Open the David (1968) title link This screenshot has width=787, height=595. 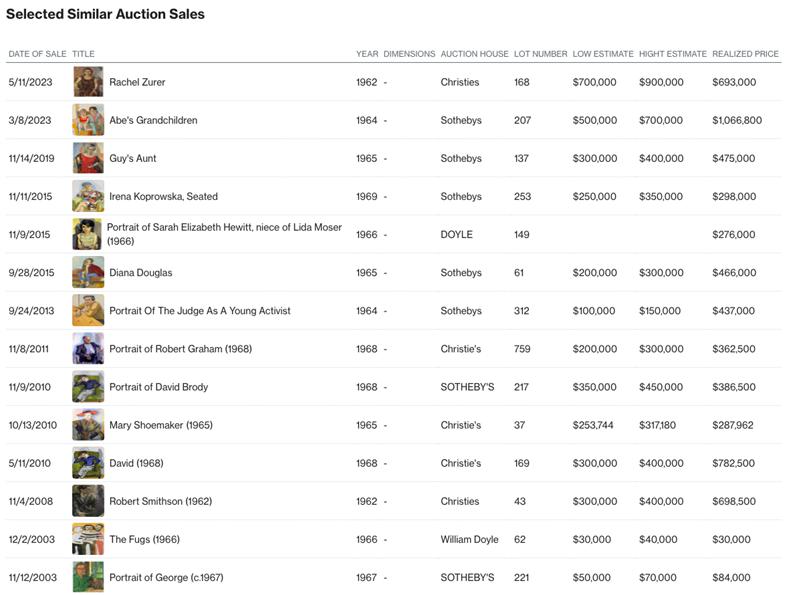pos(136,463)
